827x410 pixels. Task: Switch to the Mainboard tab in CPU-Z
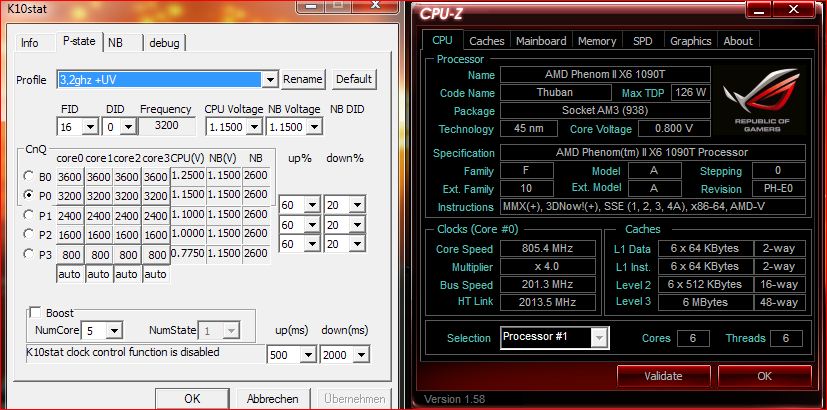(x=541, y=41)
